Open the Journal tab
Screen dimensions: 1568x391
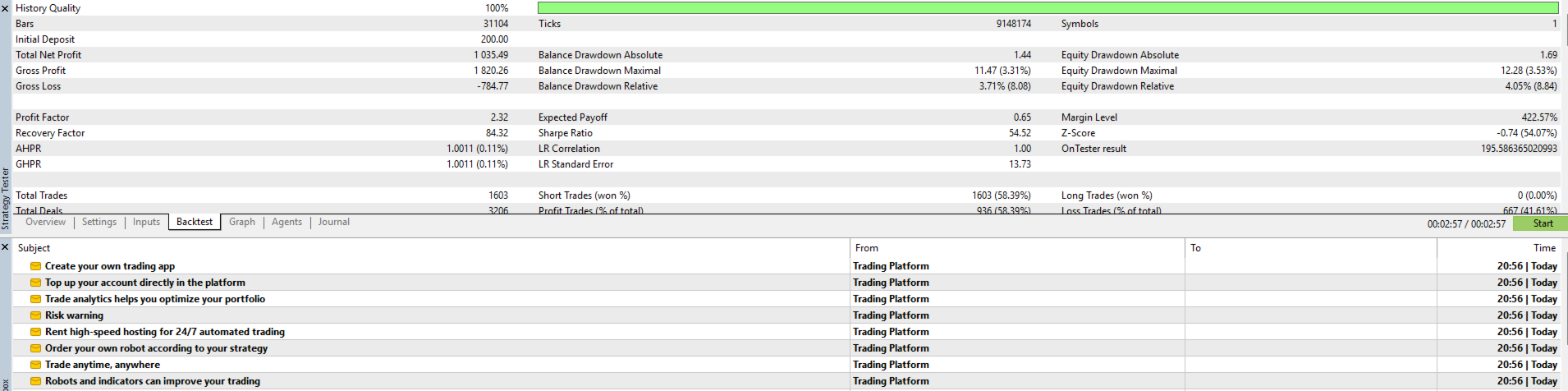click(x=333, y=222)
